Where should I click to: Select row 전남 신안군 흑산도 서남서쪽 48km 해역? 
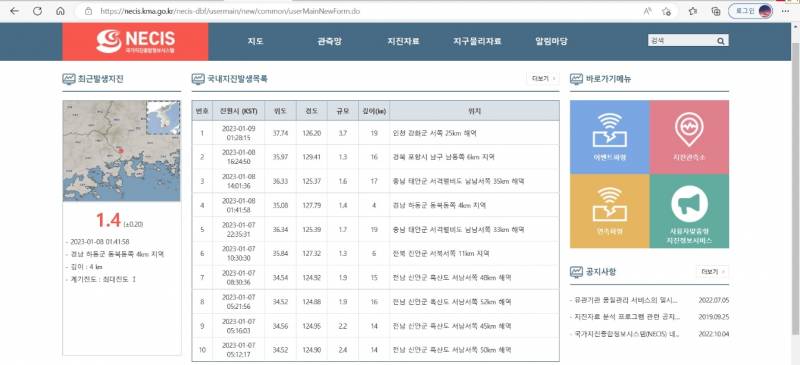pyautogui.click(x=376, y=278)
